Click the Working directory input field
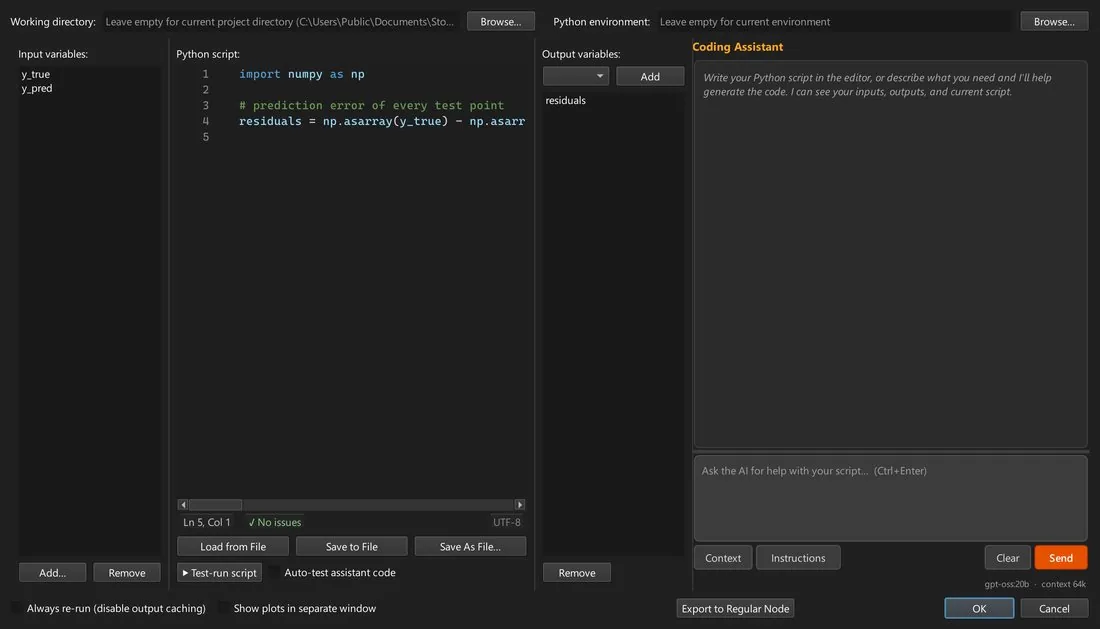This screenshot has height=629, width=1100. pos(282,22)
